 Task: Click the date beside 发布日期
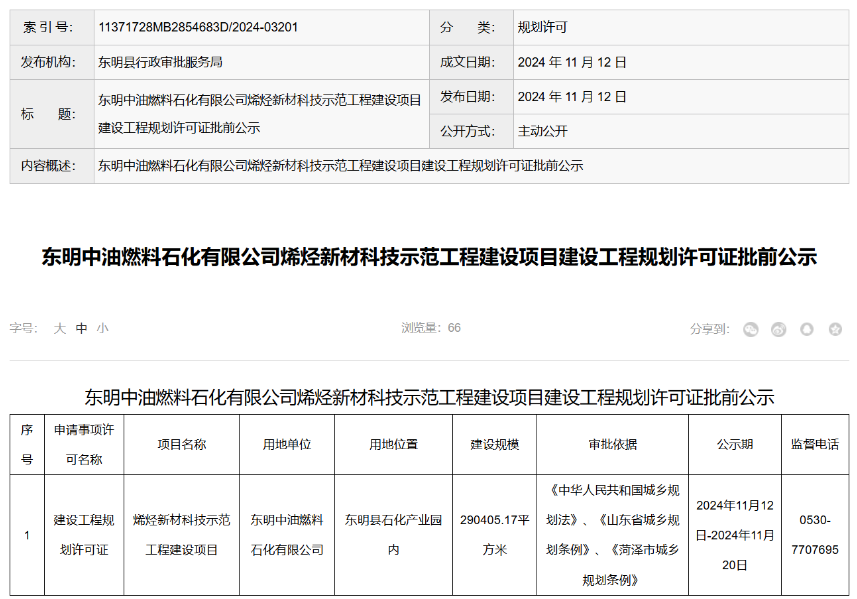[572, 97]
